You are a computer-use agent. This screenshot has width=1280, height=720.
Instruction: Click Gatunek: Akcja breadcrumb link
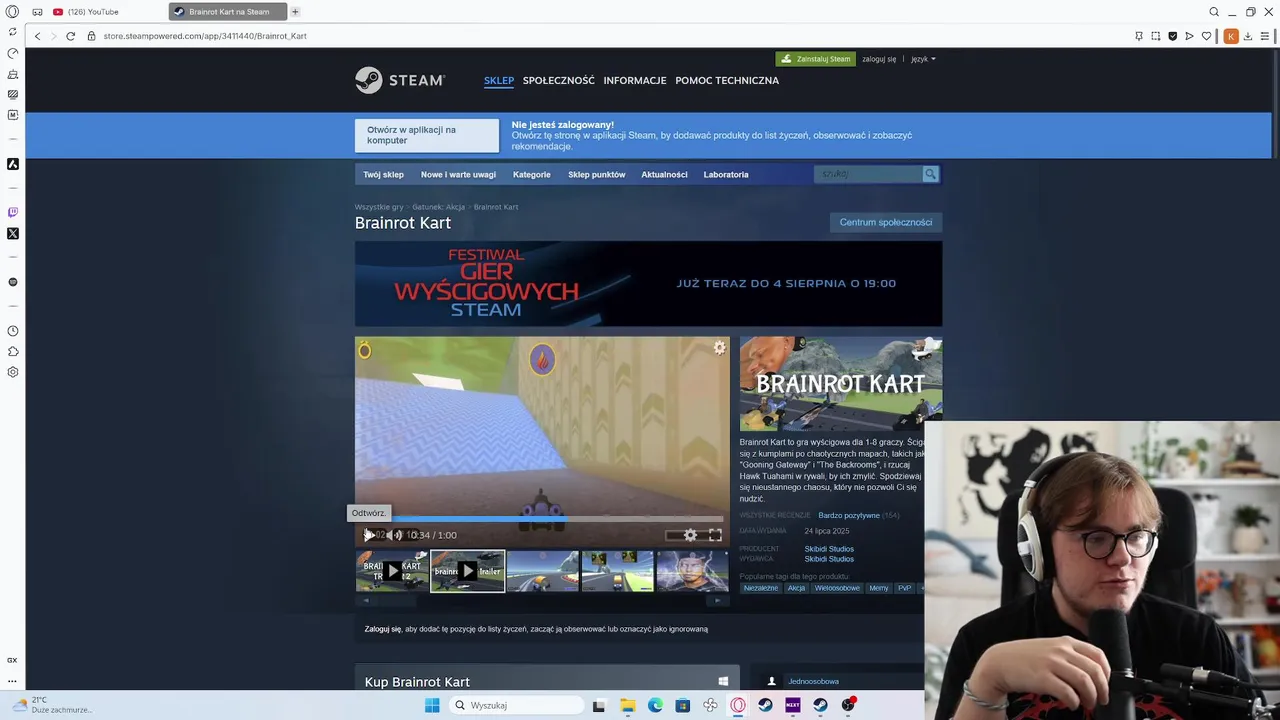439,207
